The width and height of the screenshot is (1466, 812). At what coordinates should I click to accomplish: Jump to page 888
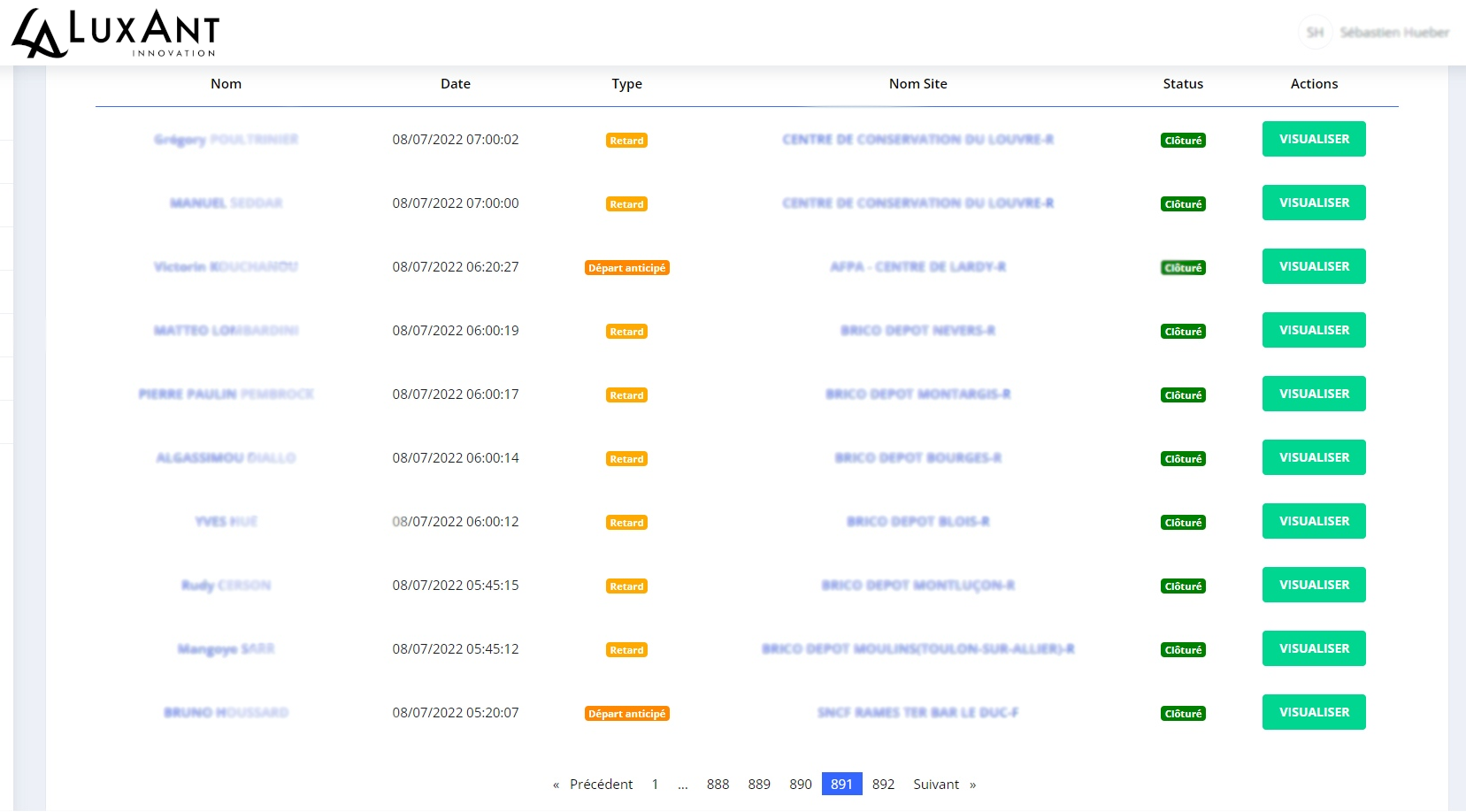[718, 784]
